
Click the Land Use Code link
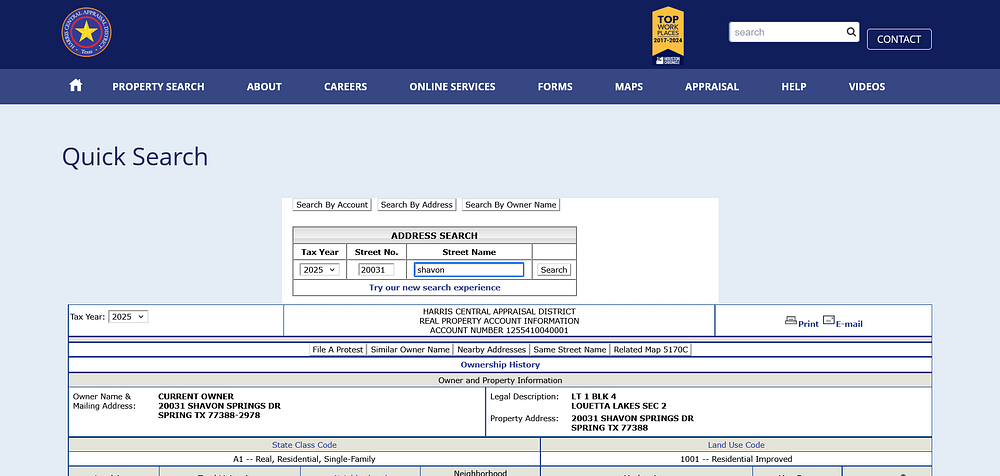coord(736,445)
